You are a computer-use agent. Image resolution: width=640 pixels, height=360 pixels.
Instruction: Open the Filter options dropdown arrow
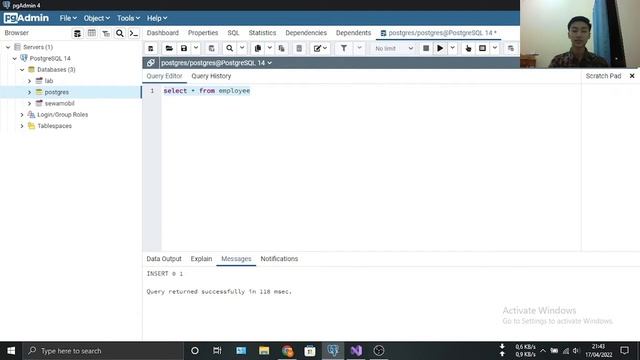(360, 48)
